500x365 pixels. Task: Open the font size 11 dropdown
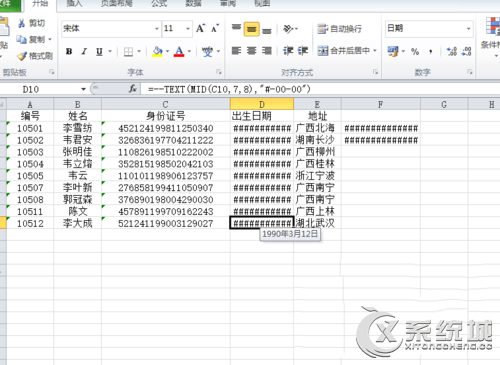tap(188, 29)
